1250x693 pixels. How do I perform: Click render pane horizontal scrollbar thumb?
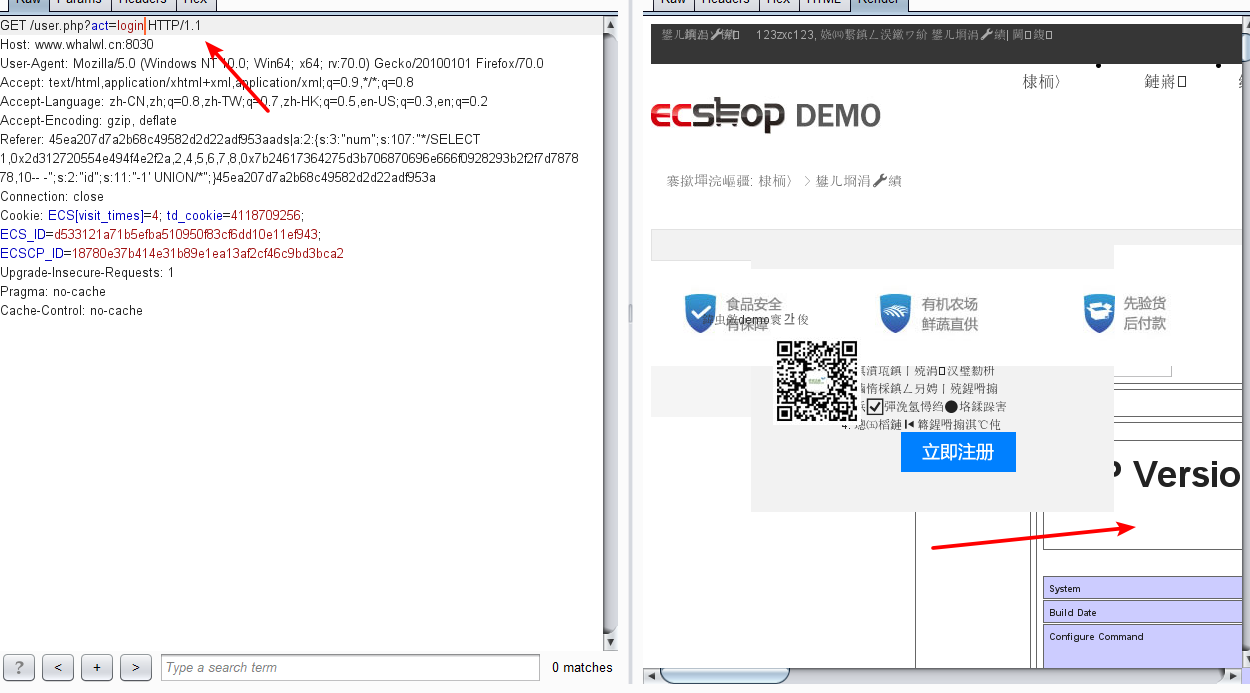pos(724,676)
